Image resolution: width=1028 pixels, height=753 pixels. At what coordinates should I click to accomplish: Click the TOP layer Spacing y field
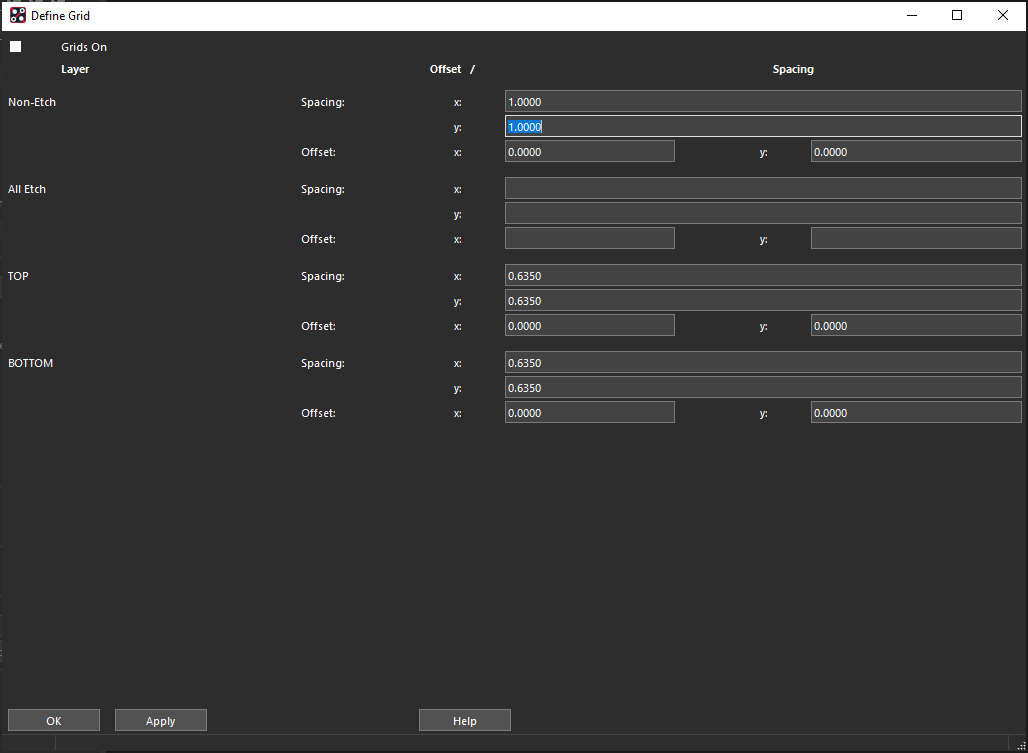point(762,300)
